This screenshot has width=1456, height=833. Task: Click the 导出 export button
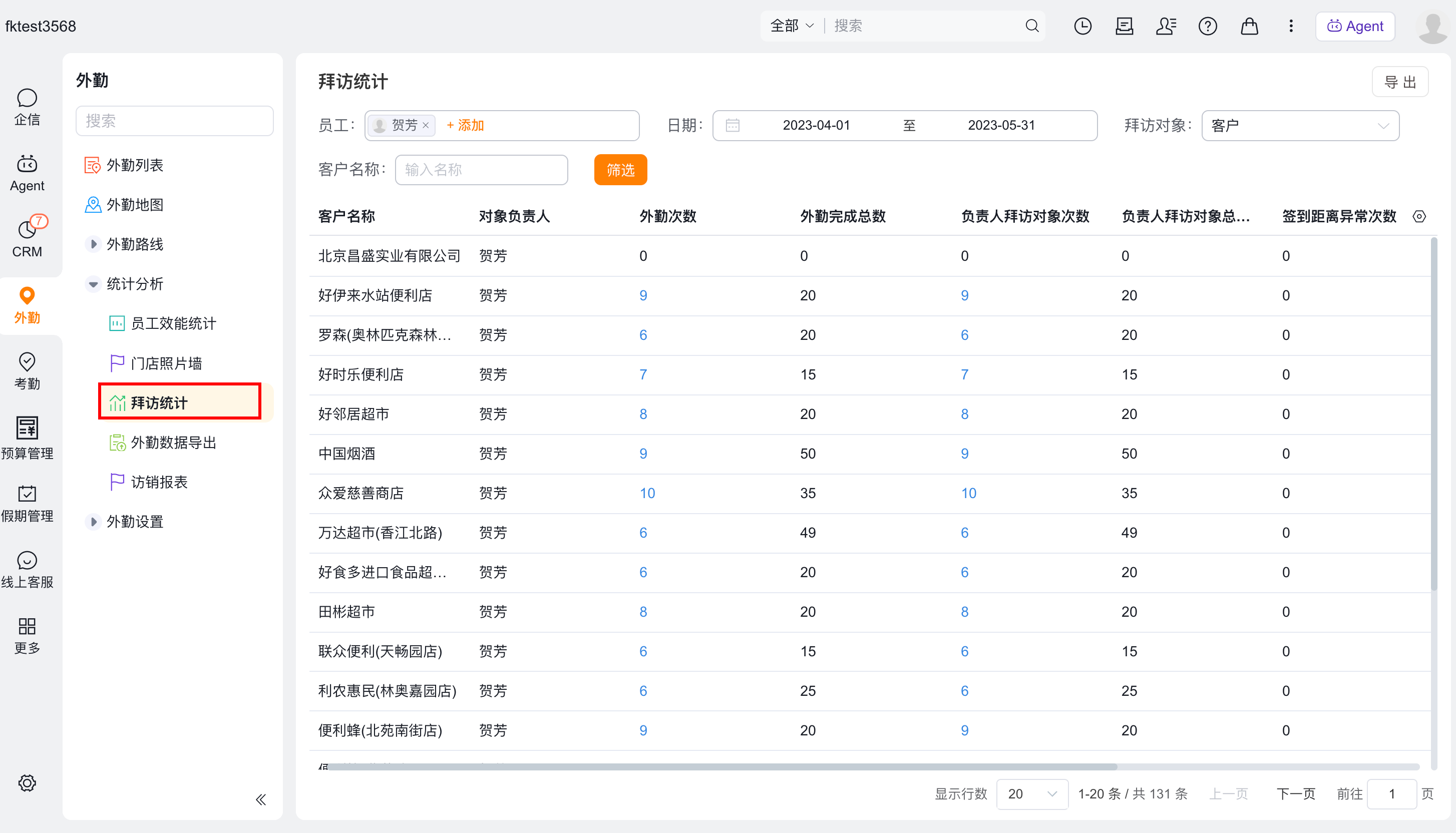pyautogui.click(x=1399, y=82)
